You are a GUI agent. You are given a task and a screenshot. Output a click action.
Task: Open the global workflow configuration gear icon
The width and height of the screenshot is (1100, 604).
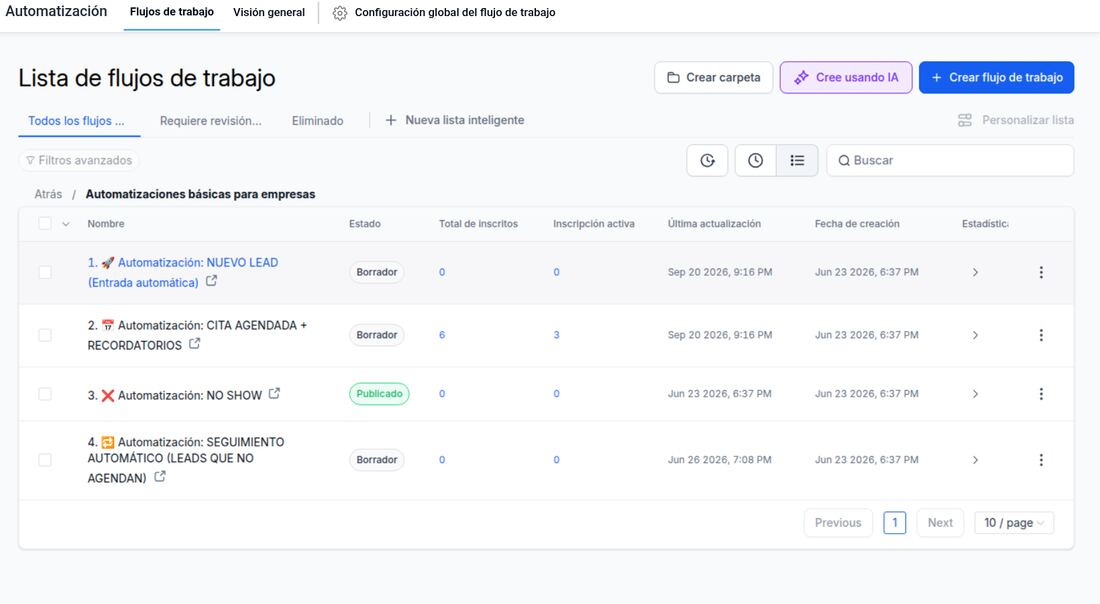click(x=340, y=13)
